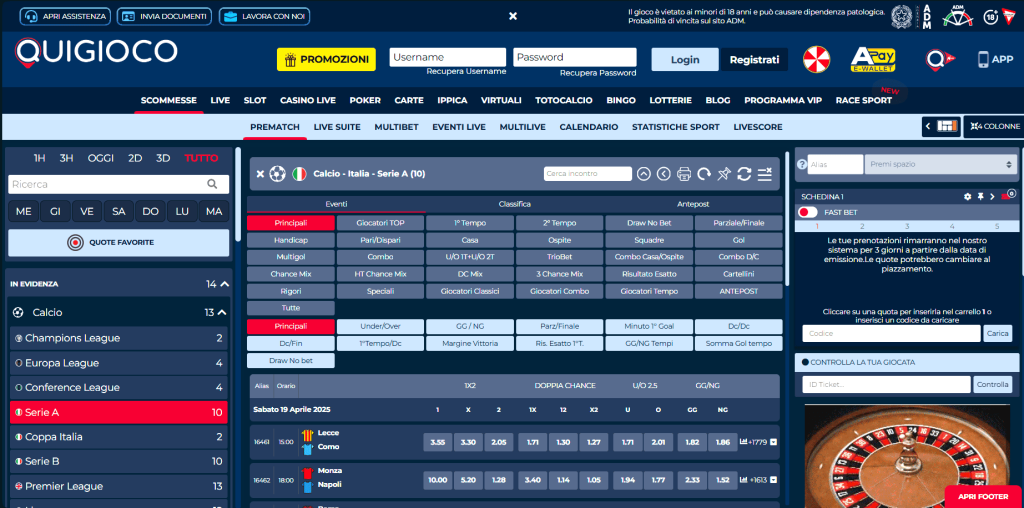
Task: Click the layout columns icon
Action: coord(947,126)
